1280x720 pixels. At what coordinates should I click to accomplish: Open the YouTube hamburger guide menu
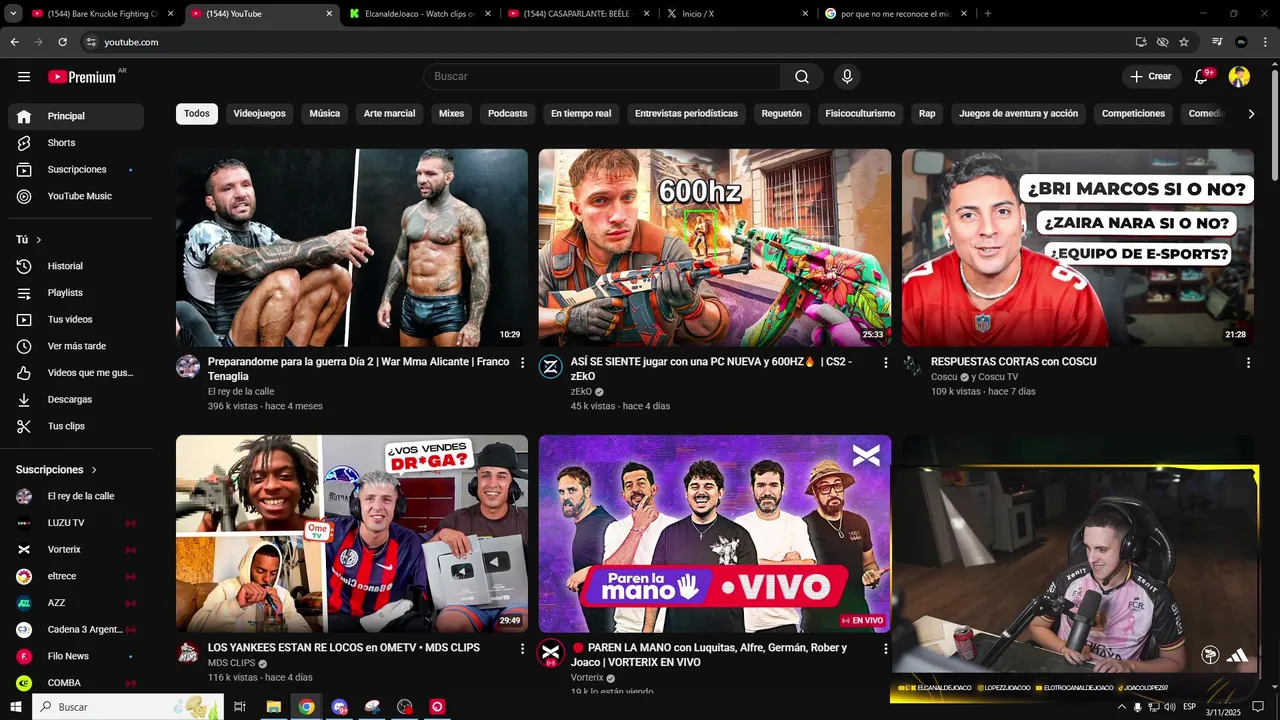24,77
